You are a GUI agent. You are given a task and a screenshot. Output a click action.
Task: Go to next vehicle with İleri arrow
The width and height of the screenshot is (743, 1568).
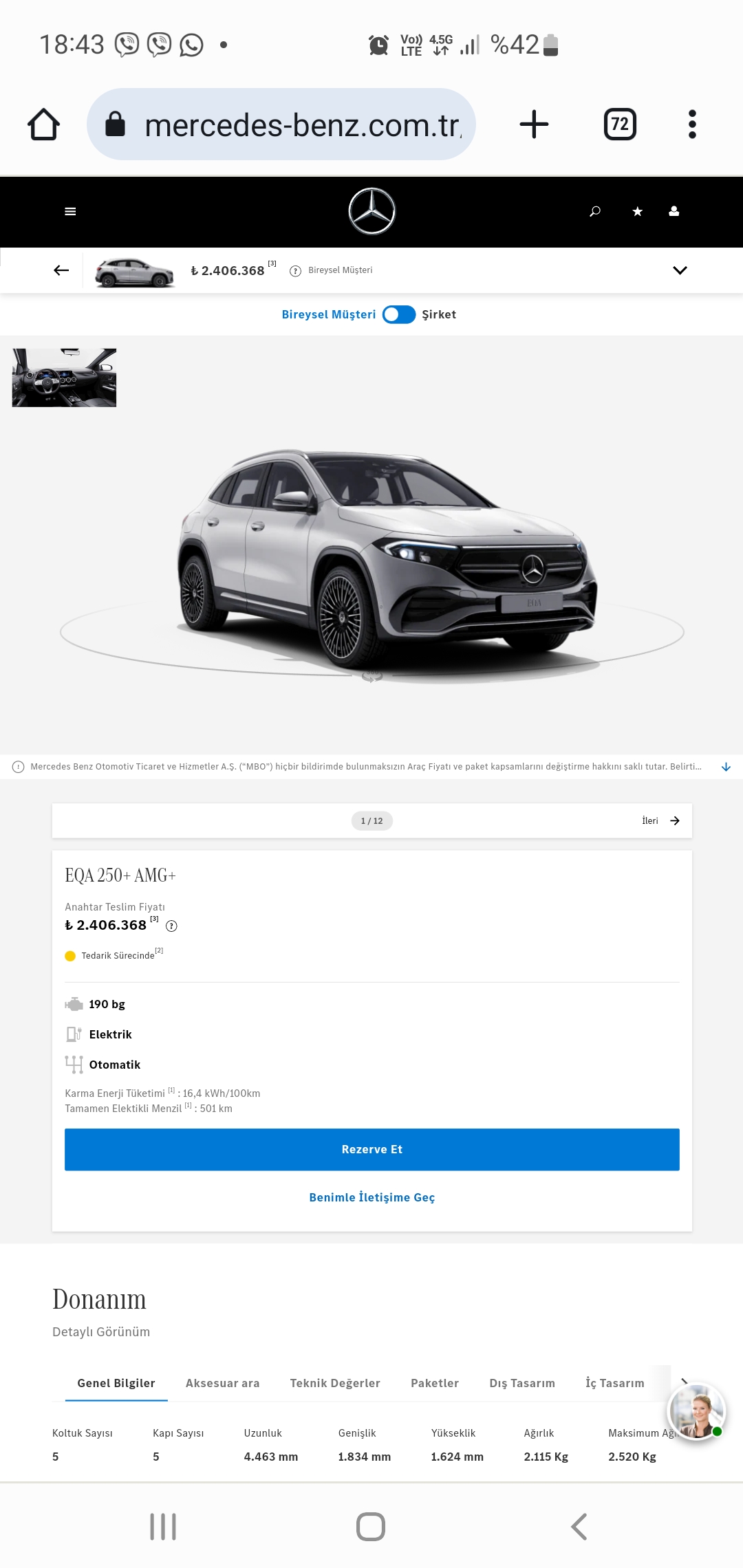[x=660, y=820]
